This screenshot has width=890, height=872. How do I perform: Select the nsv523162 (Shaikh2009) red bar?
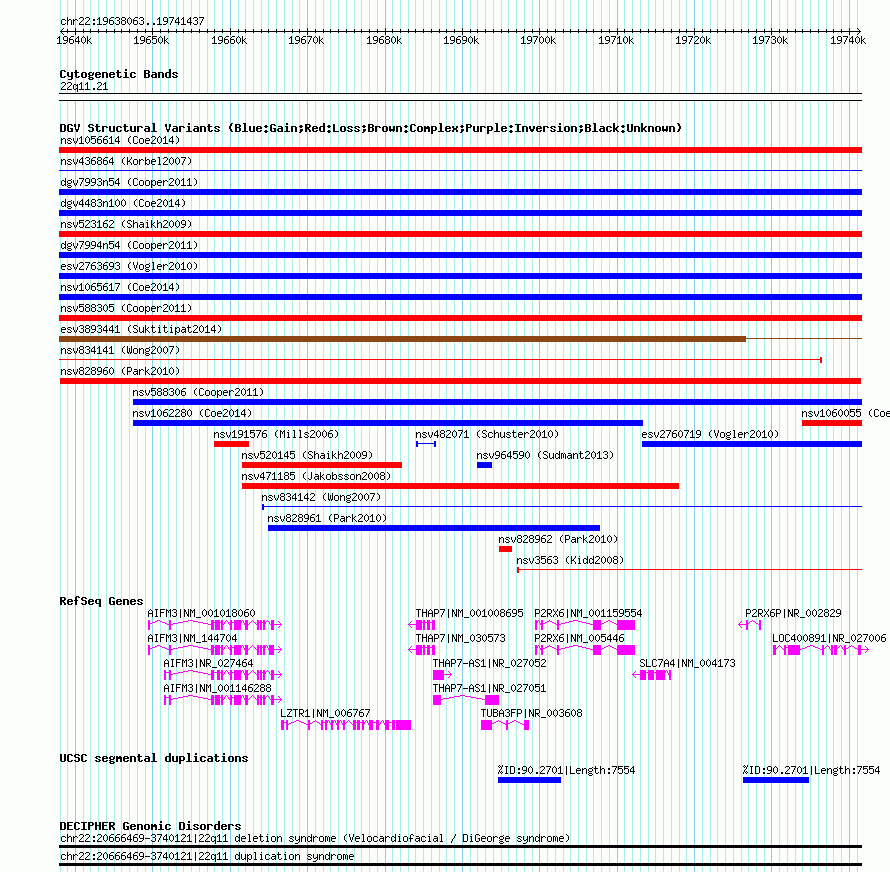tap(460, 234)
